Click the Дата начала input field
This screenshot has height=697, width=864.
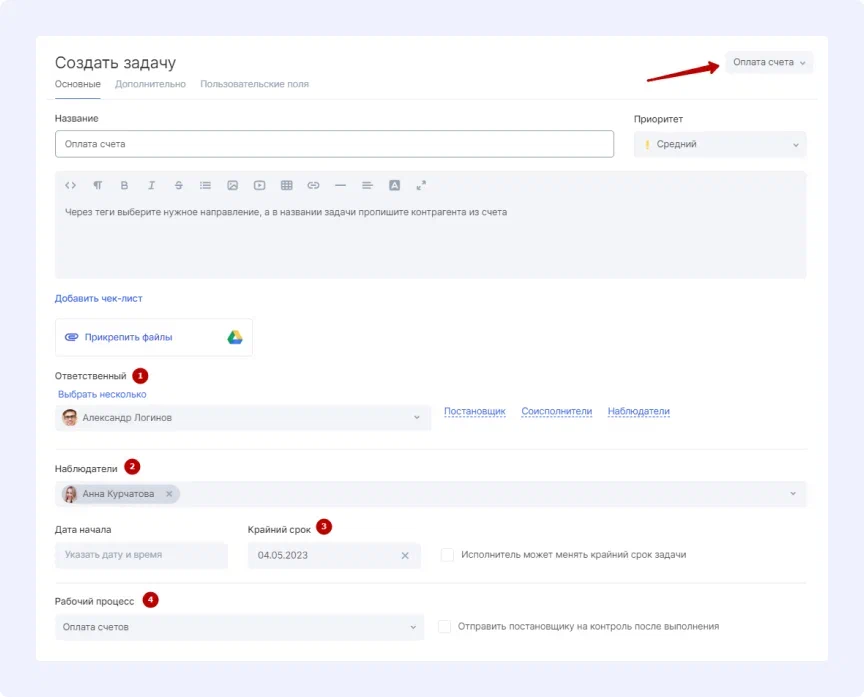click(141, 555)
